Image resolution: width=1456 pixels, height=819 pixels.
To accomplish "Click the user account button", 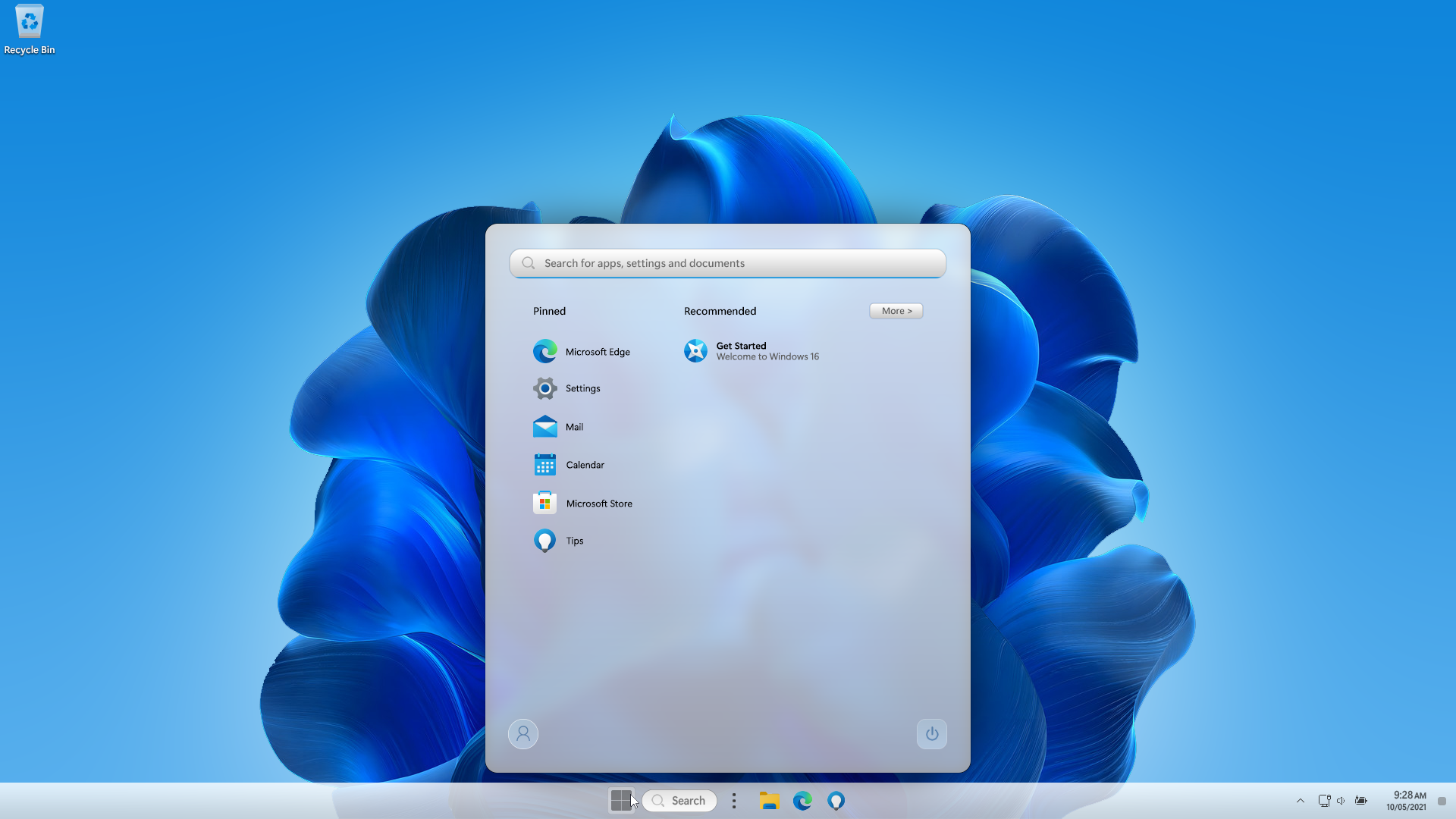I will point(523,734).
